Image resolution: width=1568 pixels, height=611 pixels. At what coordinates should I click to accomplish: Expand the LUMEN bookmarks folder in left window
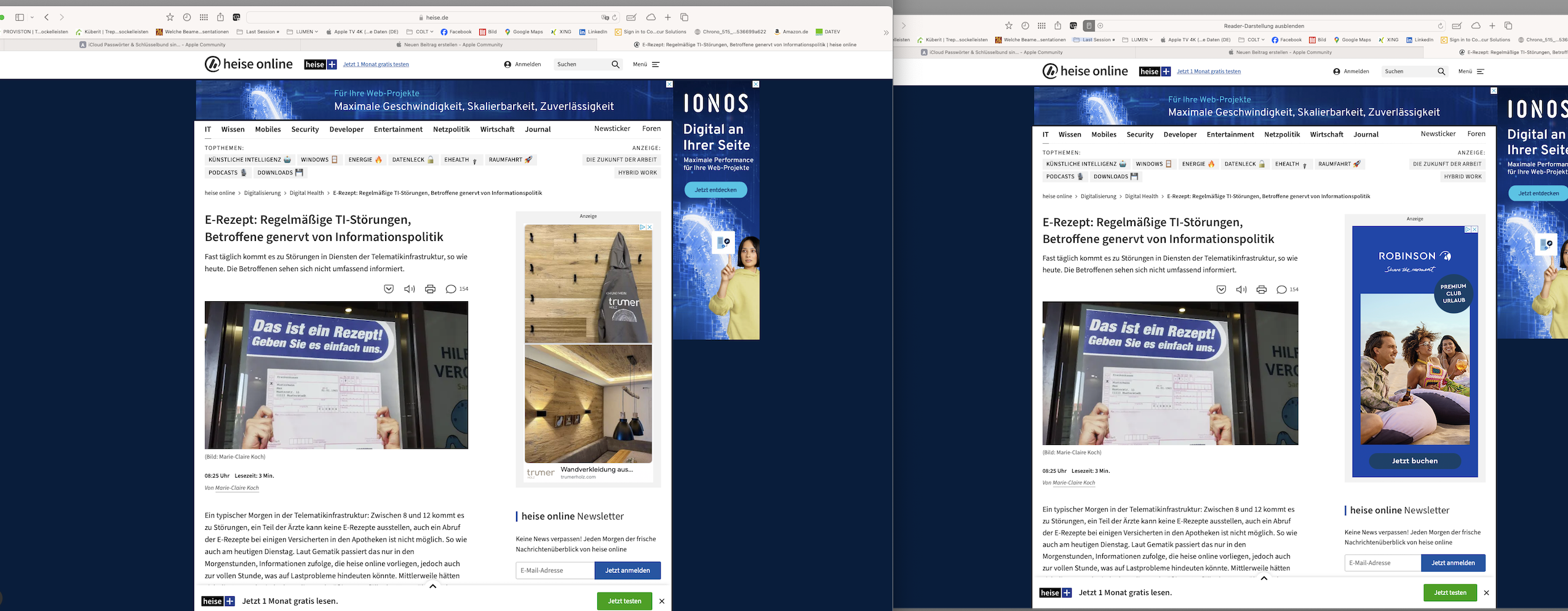(x=302, y=32)
